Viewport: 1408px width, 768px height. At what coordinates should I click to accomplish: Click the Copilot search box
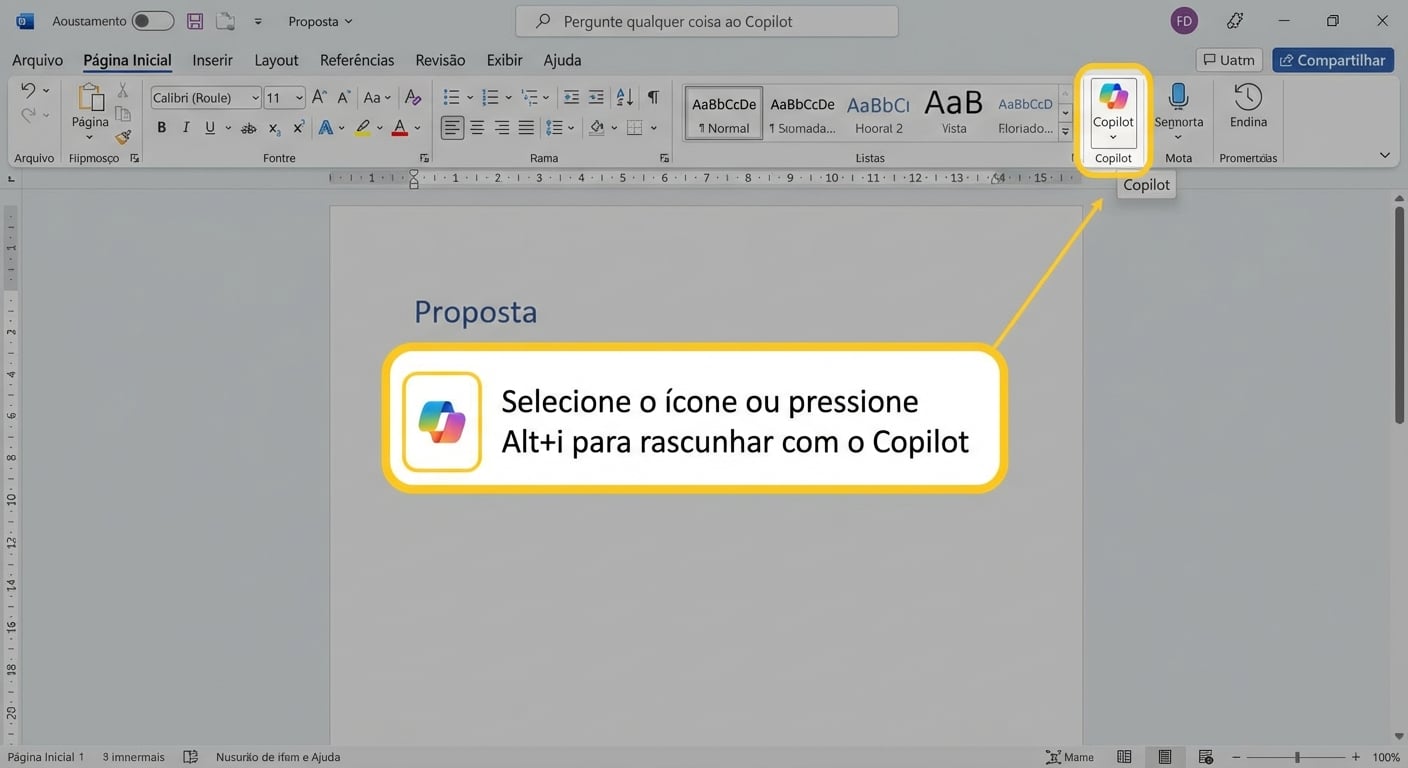pyautogui.click(x=706, y=20)
